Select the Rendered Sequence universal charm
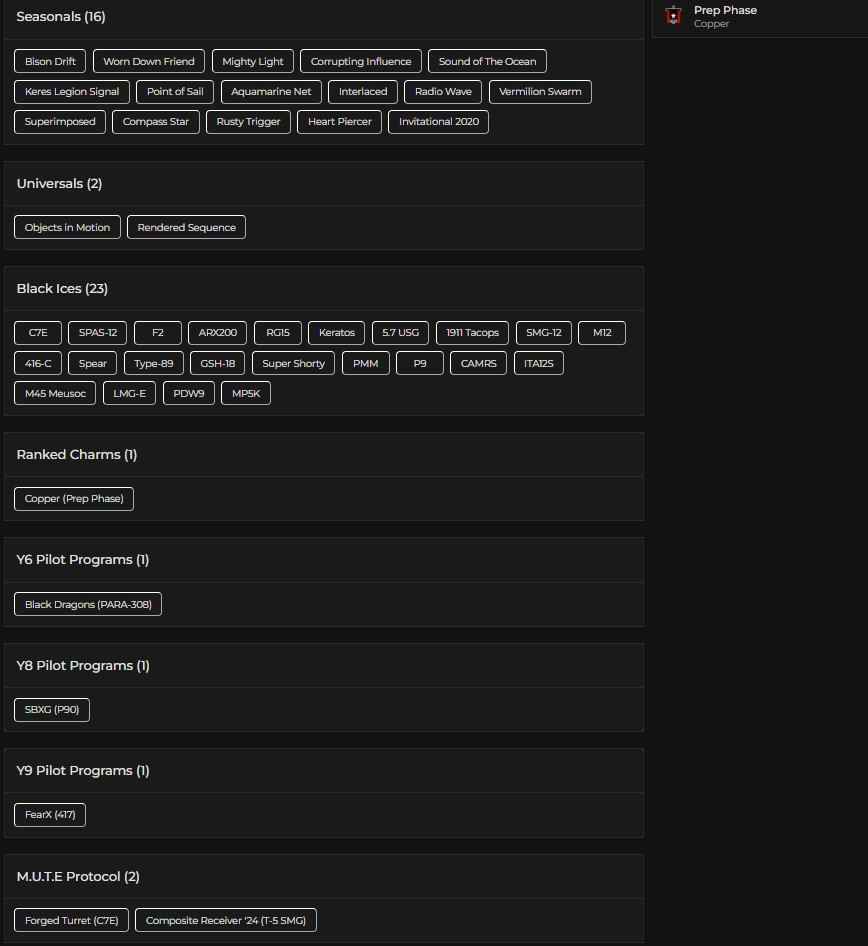 coord(186,227)
